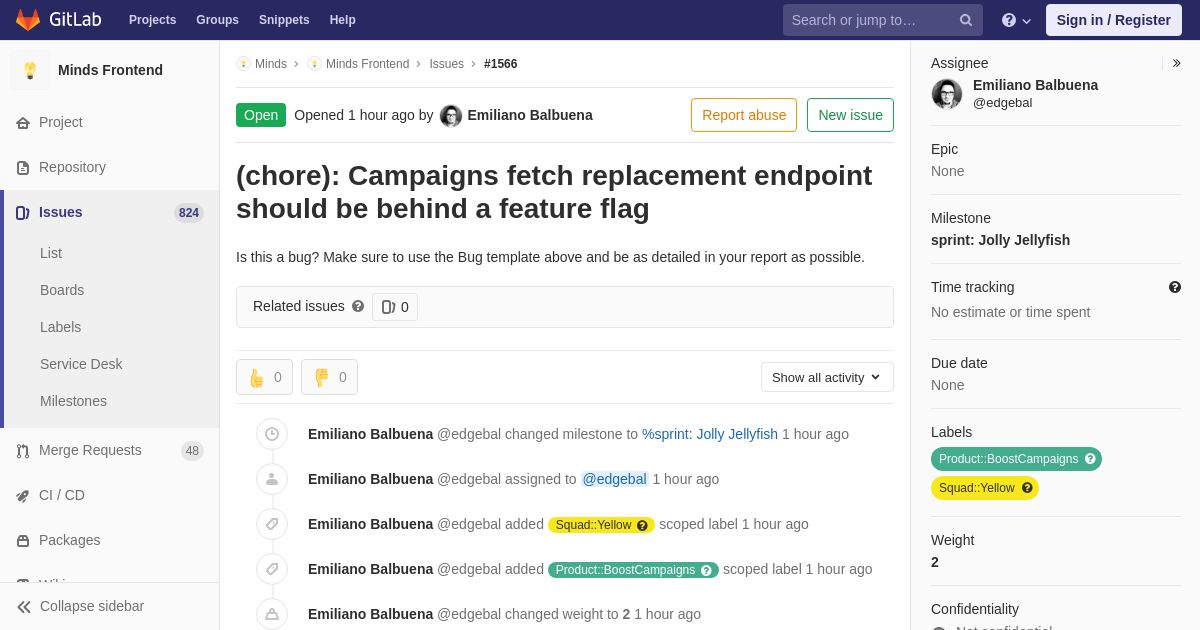Select Labels under Issues
Screen dimensions: 1200x630
click(x=60, y=327)
